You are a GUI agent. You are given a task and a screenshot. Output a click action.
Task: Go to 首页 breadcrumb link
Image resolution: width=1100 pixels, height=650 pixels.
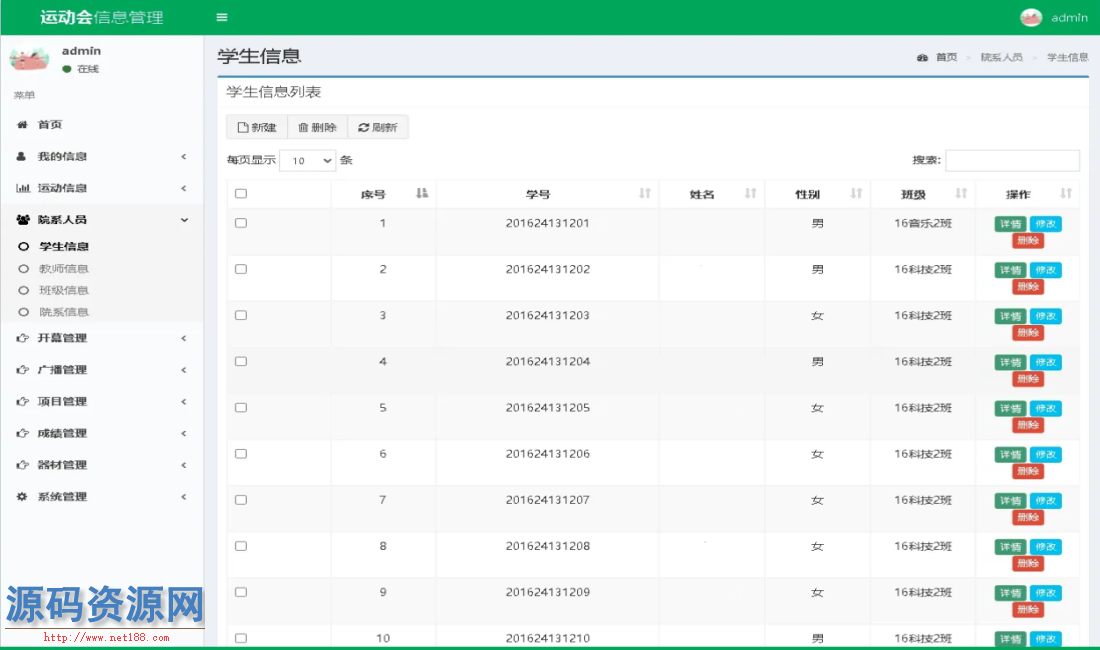[x=946, y=57]
